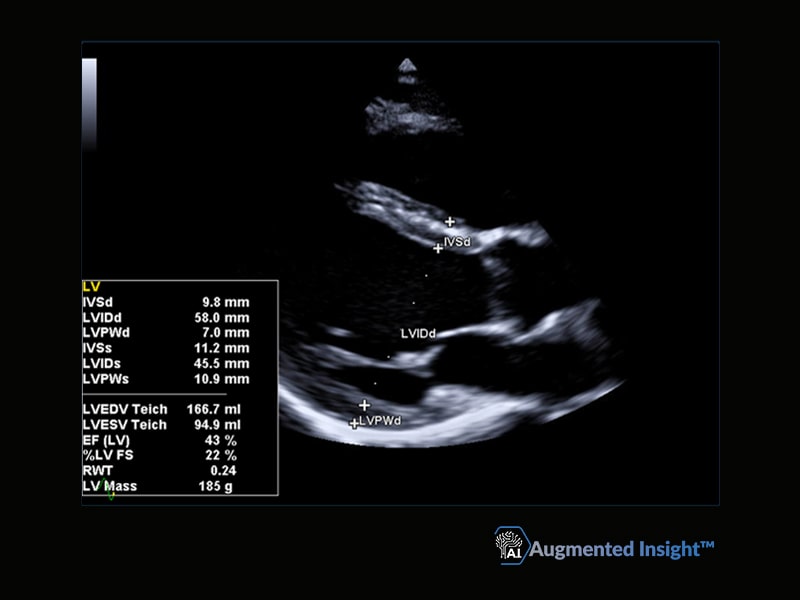800x600 pixels.
Task: Click the Augmented Insight AI logo icon
Action: coord(511,545)
